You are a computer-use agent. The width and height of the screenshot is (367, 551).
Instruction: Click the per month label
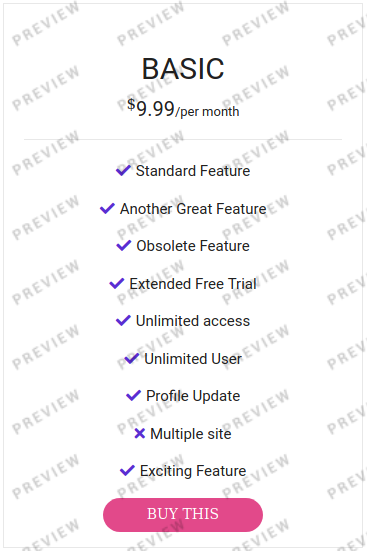coord(207,112)
